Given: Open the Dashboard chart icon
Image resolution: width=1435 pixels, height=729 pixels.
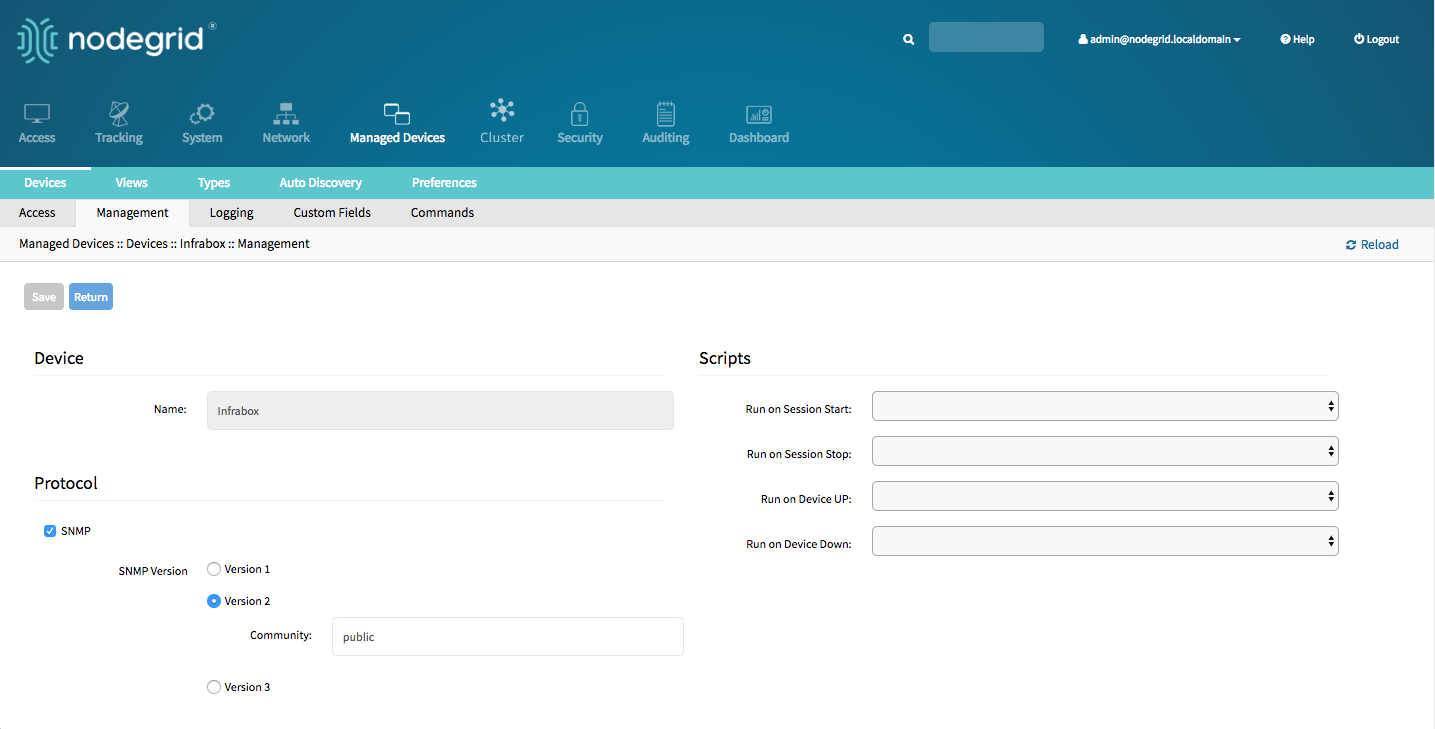Looking at the screenshot, I should coord(759,114).
